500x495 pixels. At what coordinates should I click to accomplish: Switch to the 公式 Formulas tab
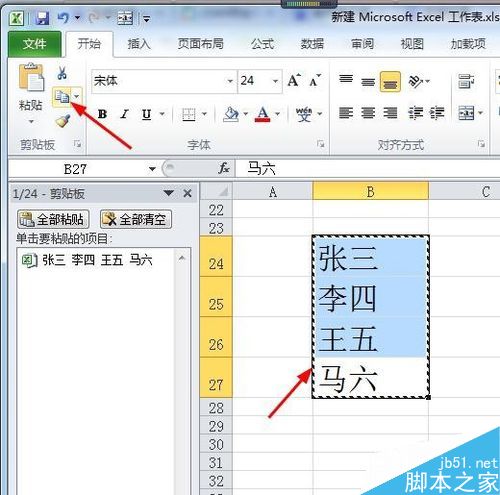coord(262,44)
